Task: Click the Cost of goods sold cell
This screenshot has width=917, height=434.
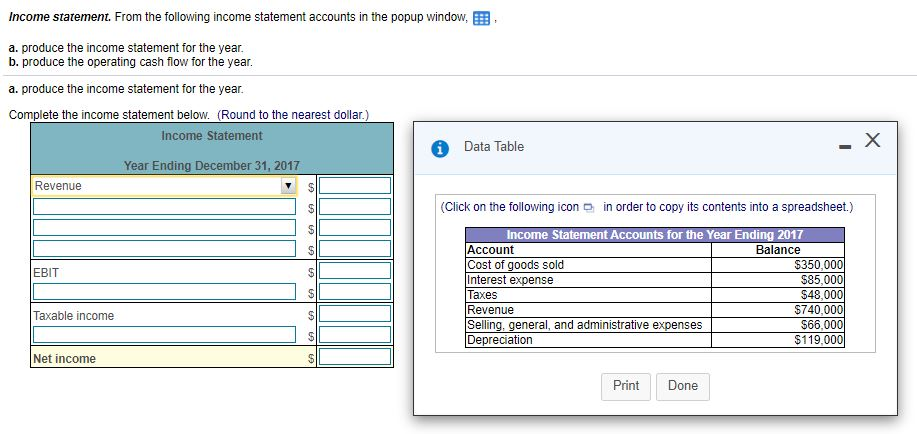Action: (588, 265)
